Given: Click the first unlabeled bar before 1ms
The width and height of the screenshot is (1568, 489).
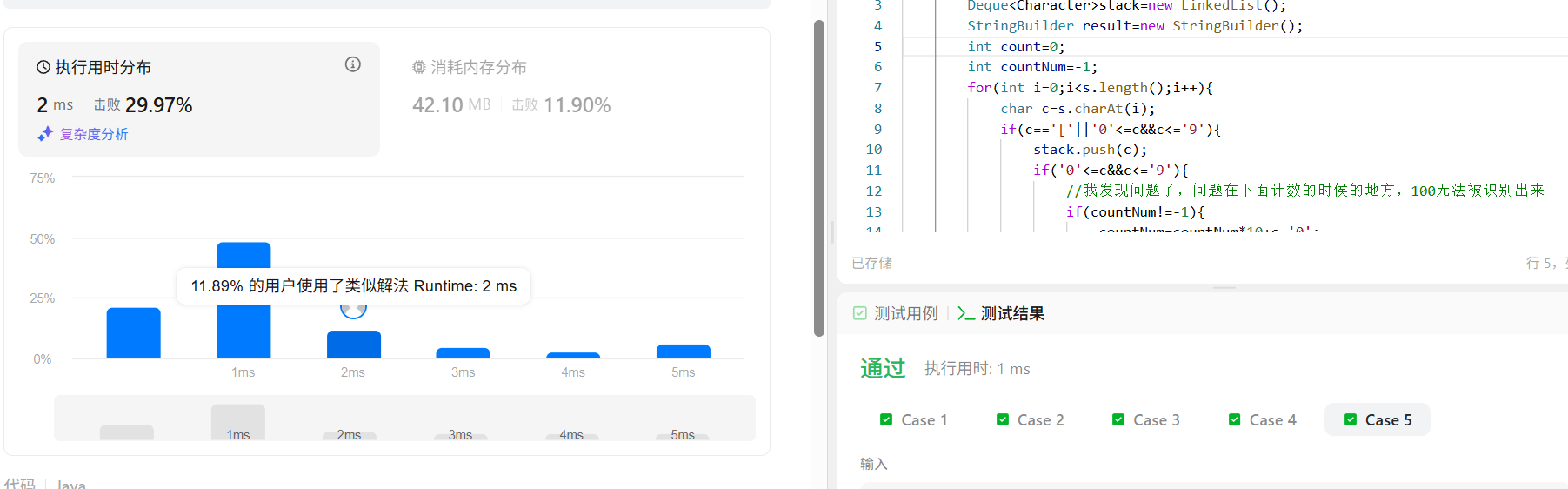Looking at the screenshot, I should 134,333.
